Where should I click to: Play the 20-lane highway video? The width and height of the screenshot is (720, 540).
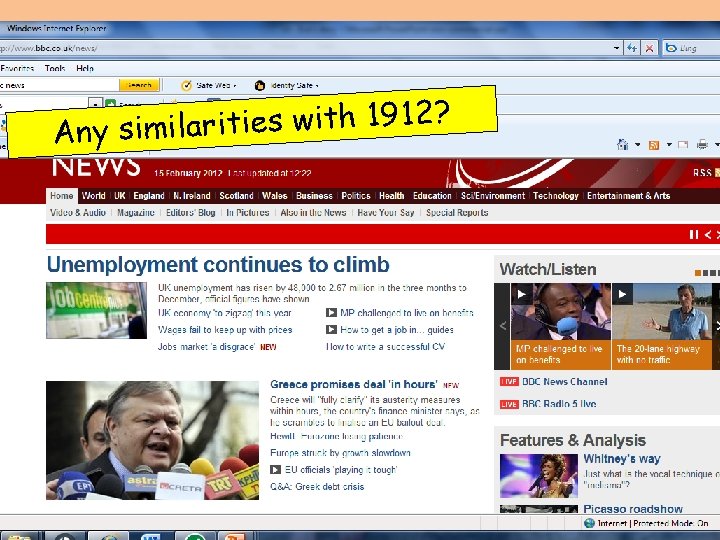[623, 294]
